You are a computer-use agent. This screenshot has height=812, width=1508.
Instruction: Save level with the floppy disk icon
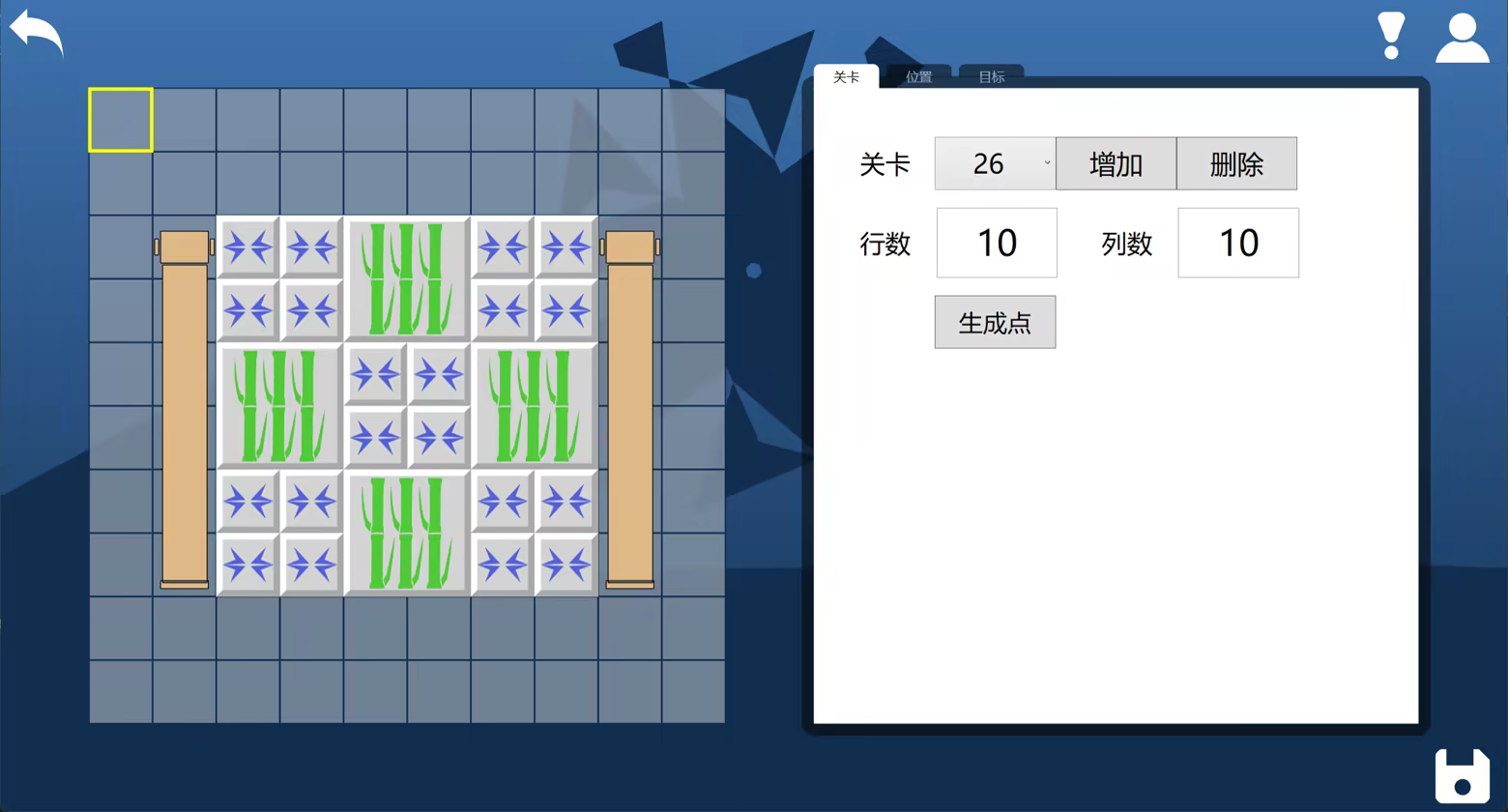click(x=1462, y=775)
